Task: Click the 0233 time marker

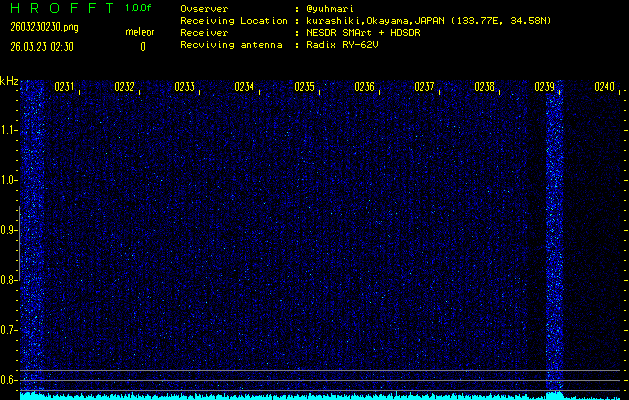Action: [184, 87]
